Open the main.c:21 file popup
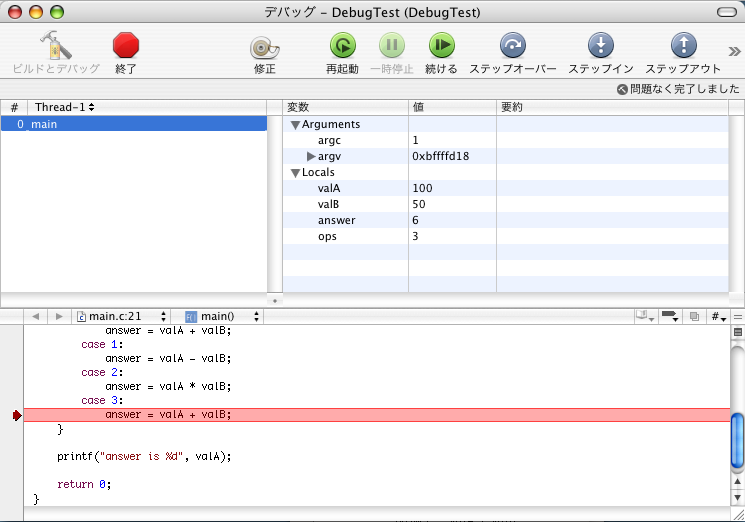Image resolution: width=745 pixels, height=522 pixels. [x=122, y=316]
